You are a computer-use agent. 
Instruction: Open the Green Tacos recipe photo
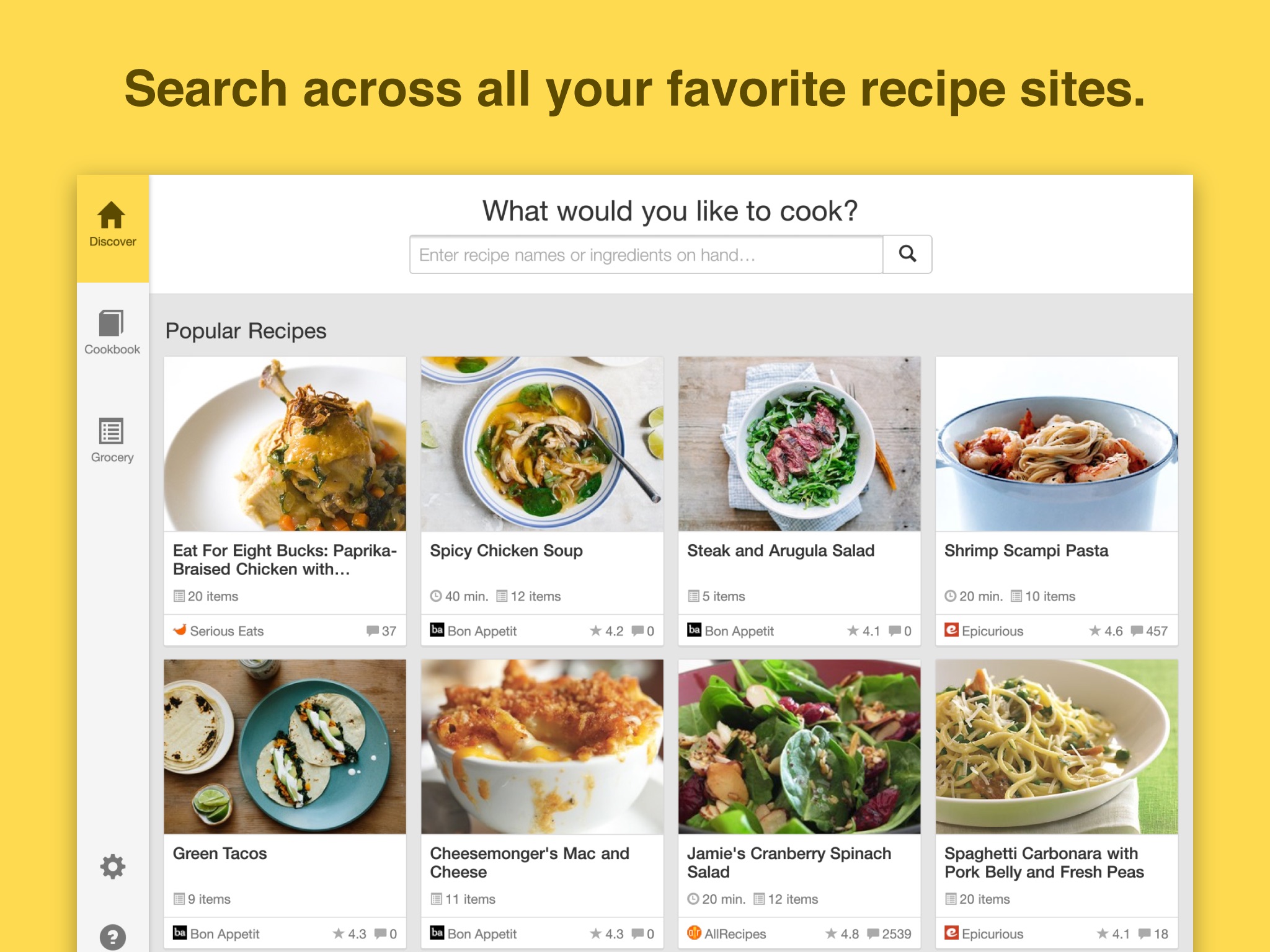pyautogui.click(x=285, y=746)
